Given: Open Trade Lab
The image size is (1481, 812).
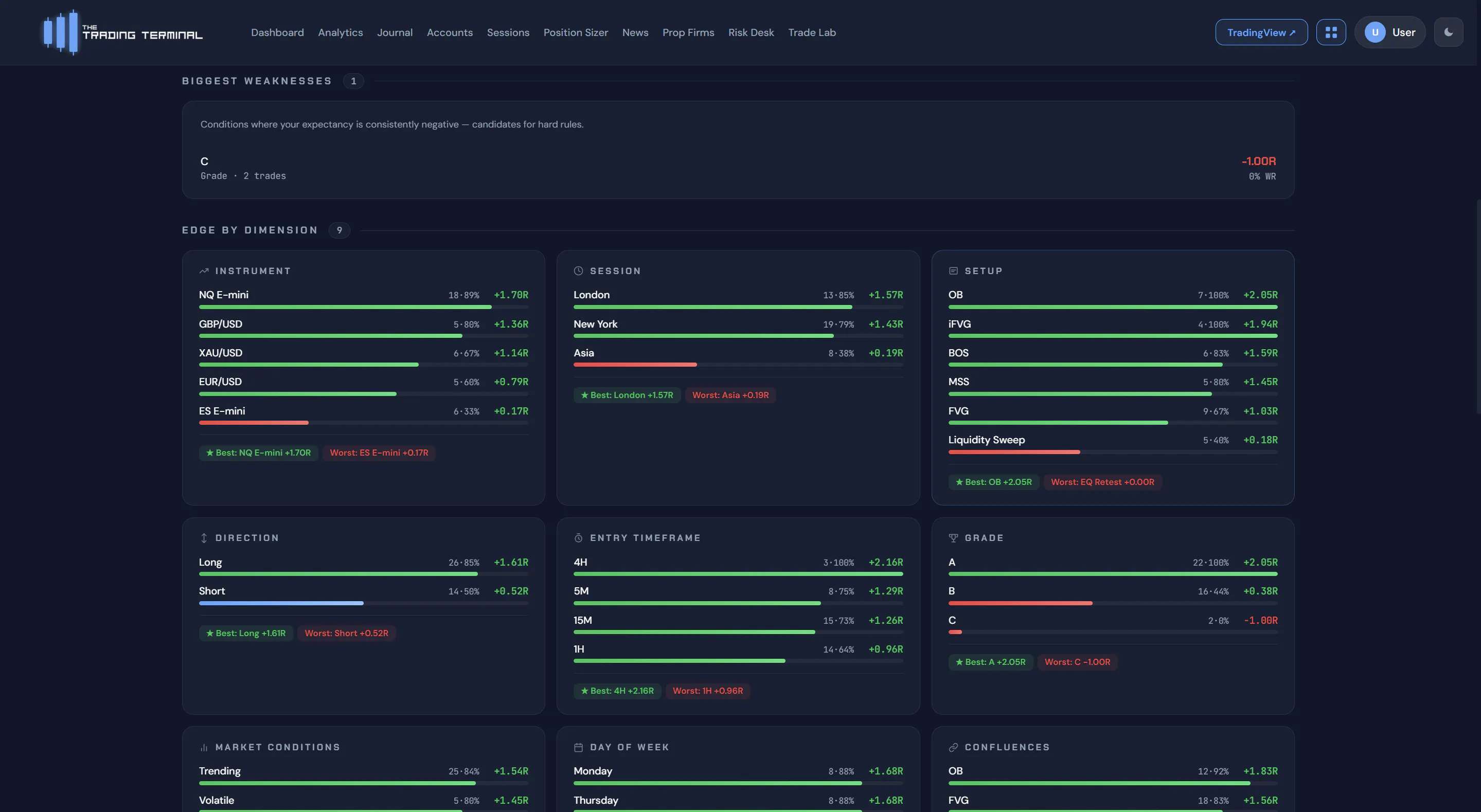Looking at the screenshot, I should pos(812,32).
